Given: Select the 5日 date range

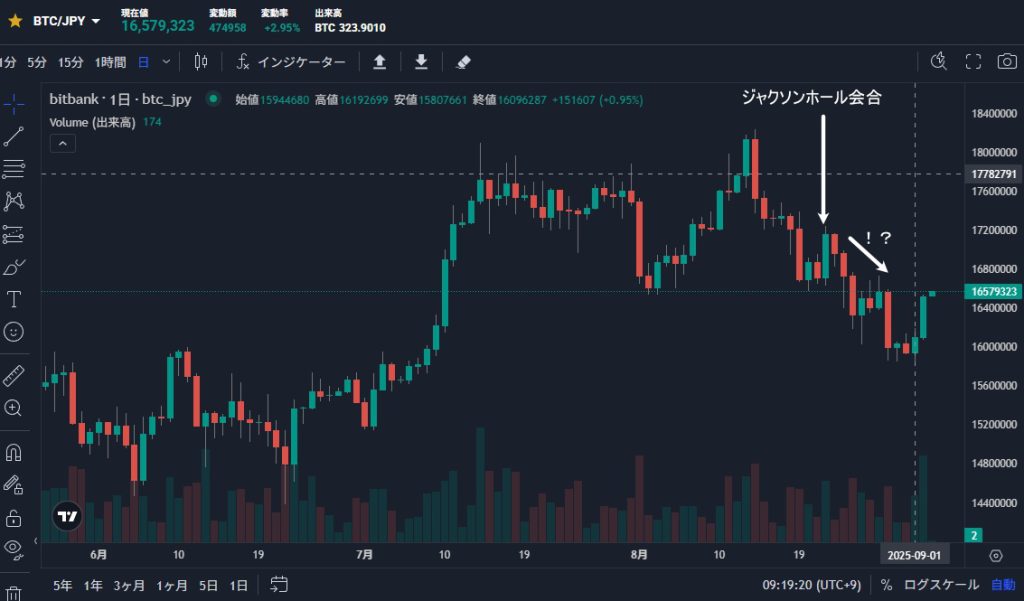Looking at the screenshot, I should [x=208, y=585].
